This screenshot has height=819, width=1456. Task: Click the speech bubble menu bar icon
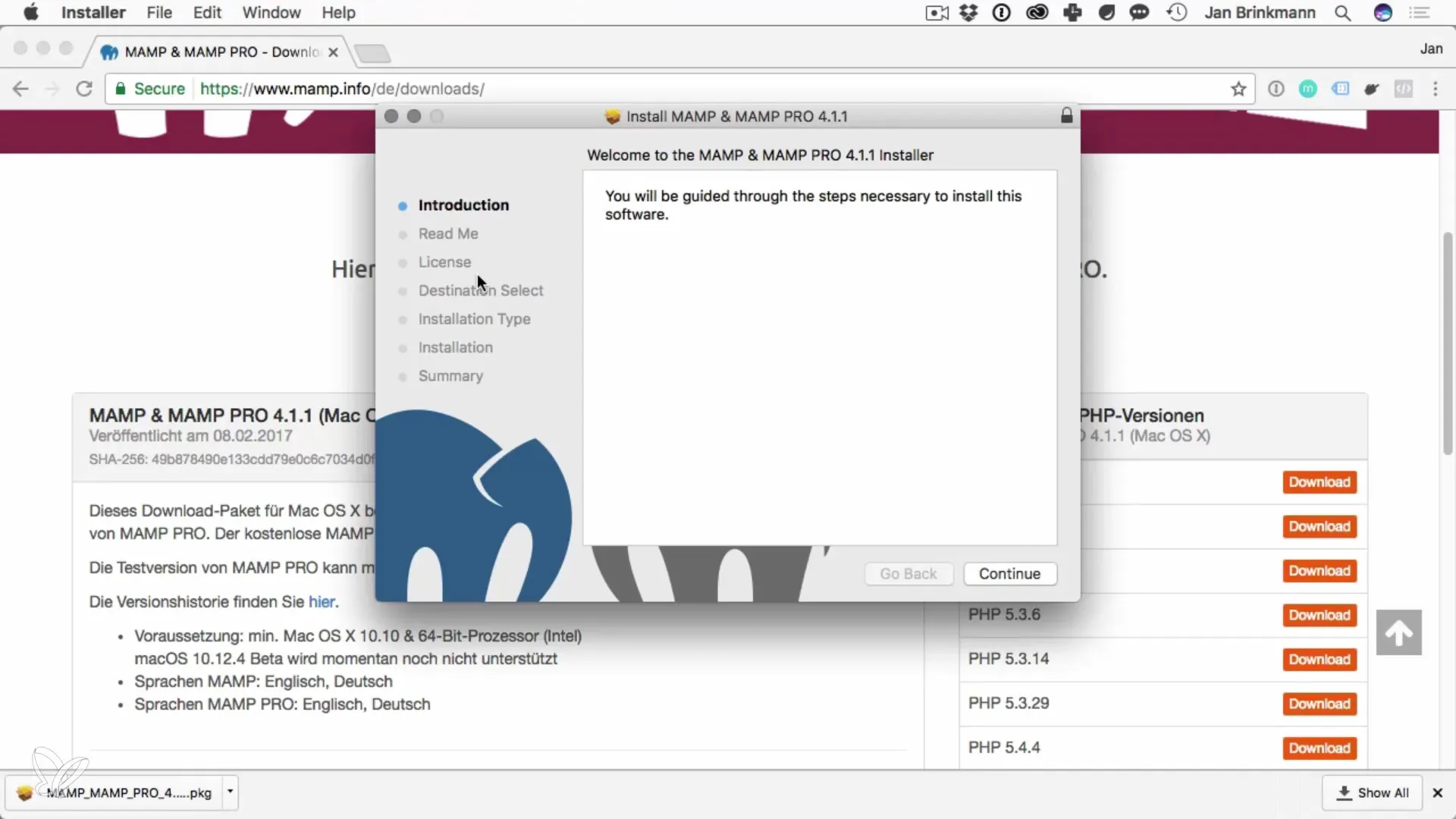coord(1139,12)
